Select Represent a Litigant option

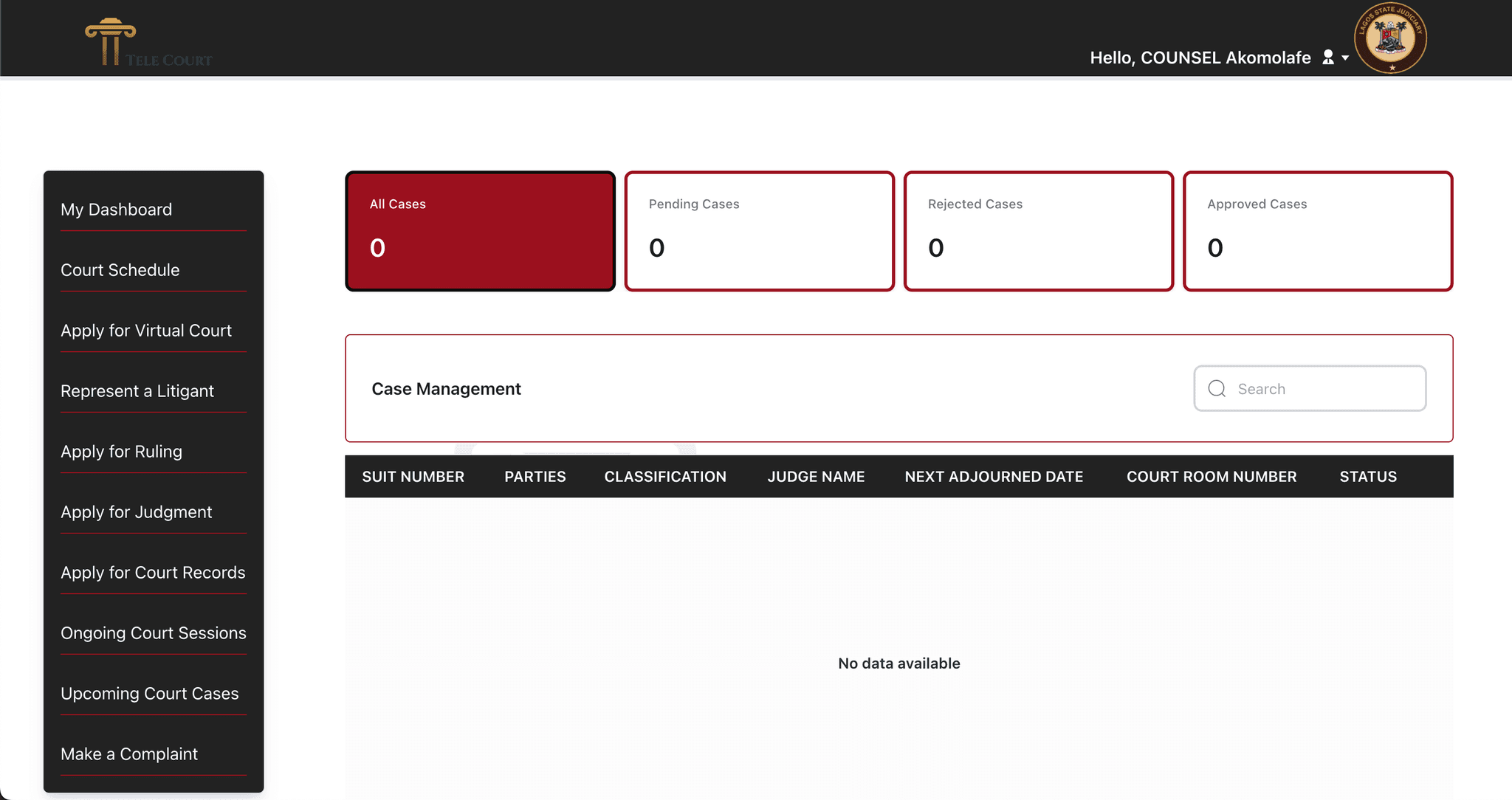pos(137,391)
